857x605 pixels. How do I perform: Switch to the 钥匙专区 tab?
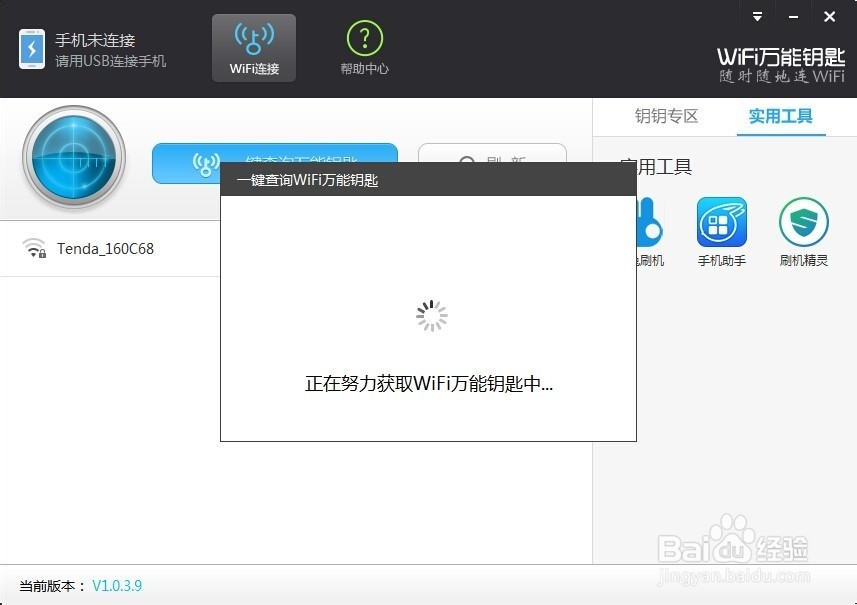[x=666, y=116]
